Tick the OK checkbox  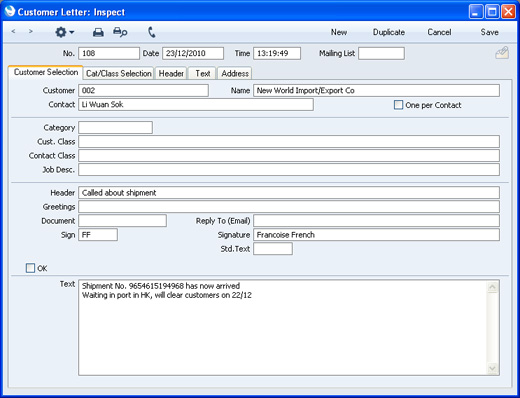click(x=30, y=268)
